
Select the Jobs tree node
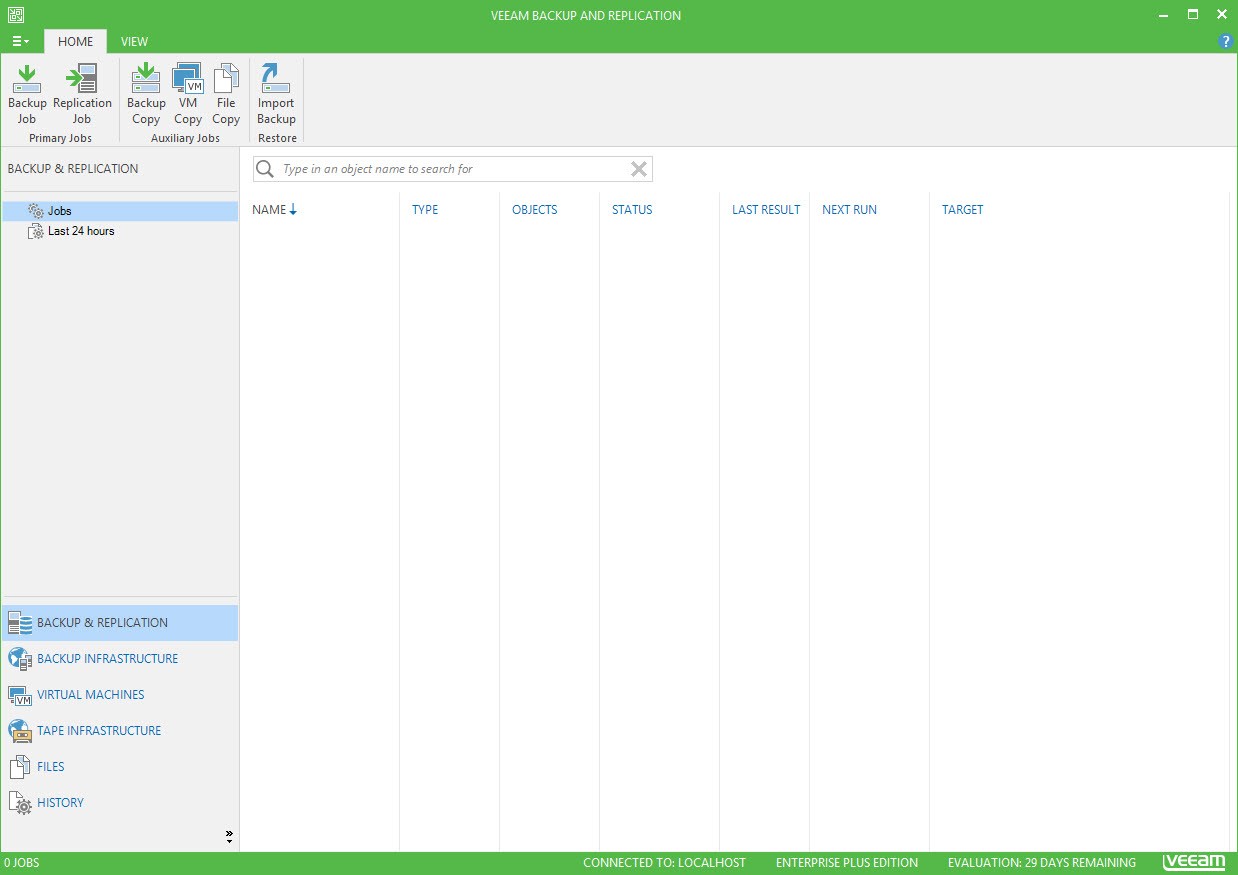click(59, 211)
